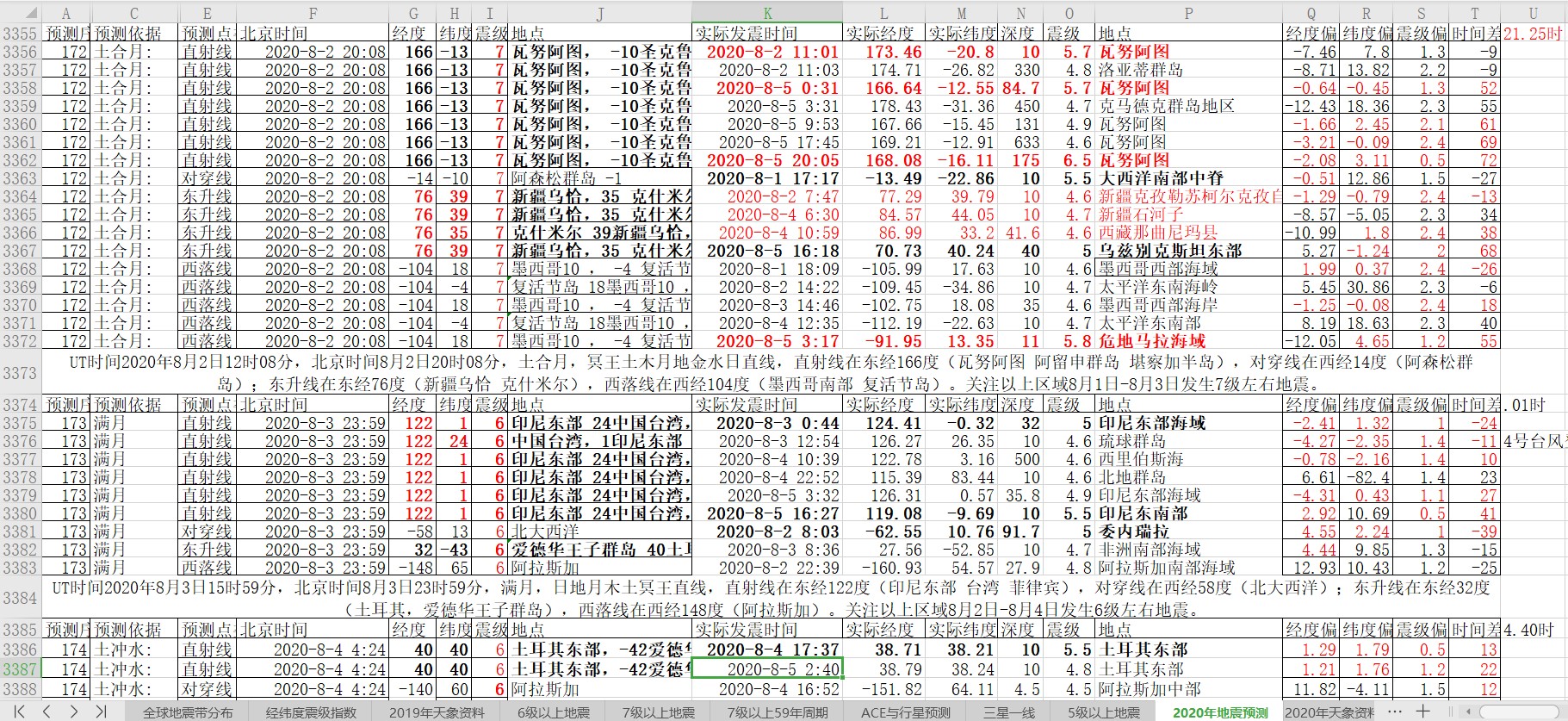Select column F header
This screenshot has width=1568, height=721.
tap(313, 13)
